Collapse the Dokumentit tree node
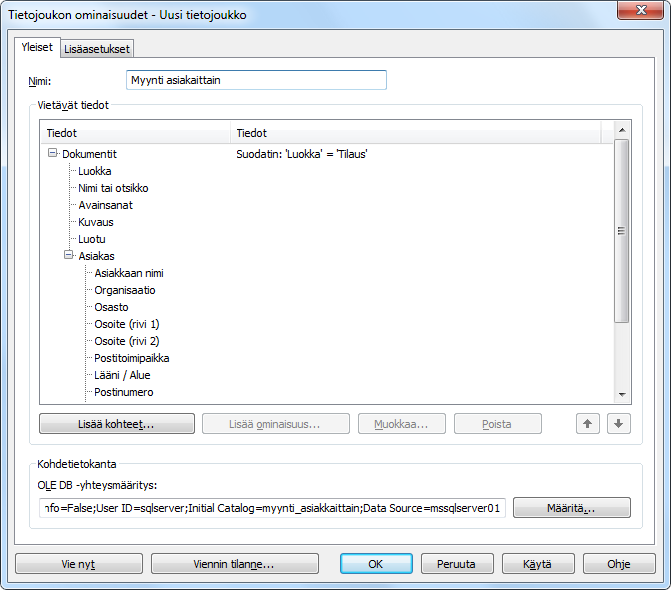Screen dimensions: 671x590 pyautogui.click(x=53, y=153)
